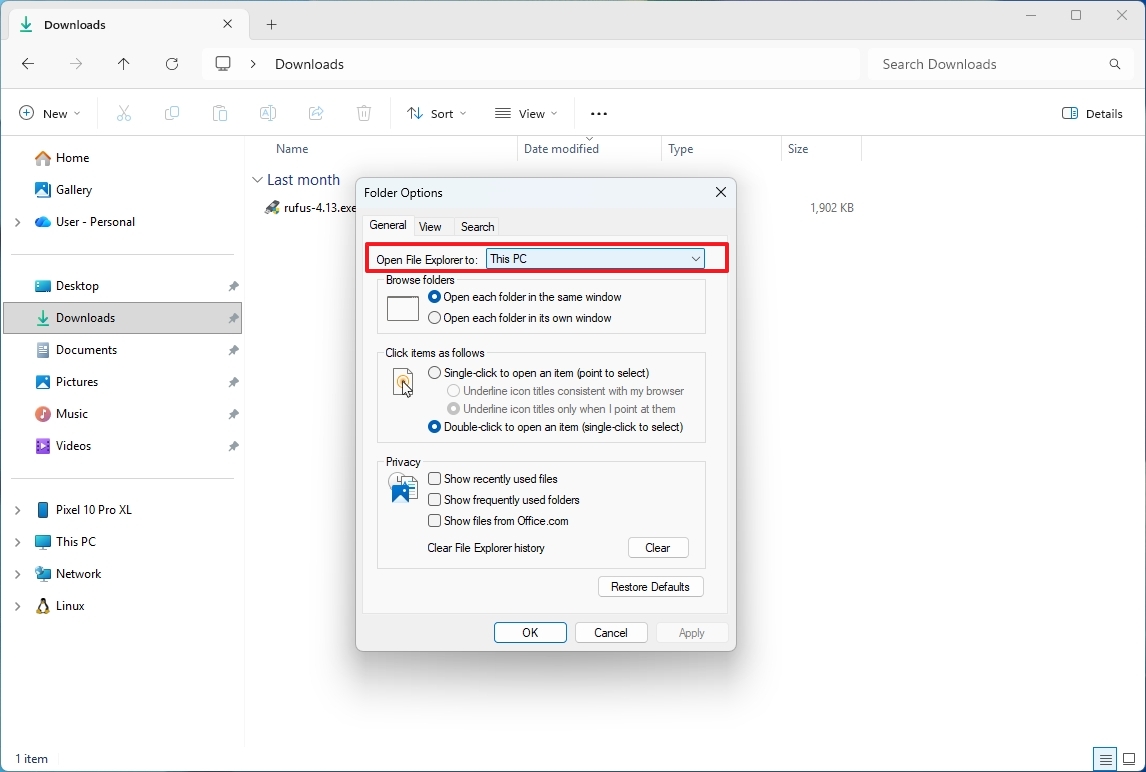Click the Delete icon

pos(364,113)
